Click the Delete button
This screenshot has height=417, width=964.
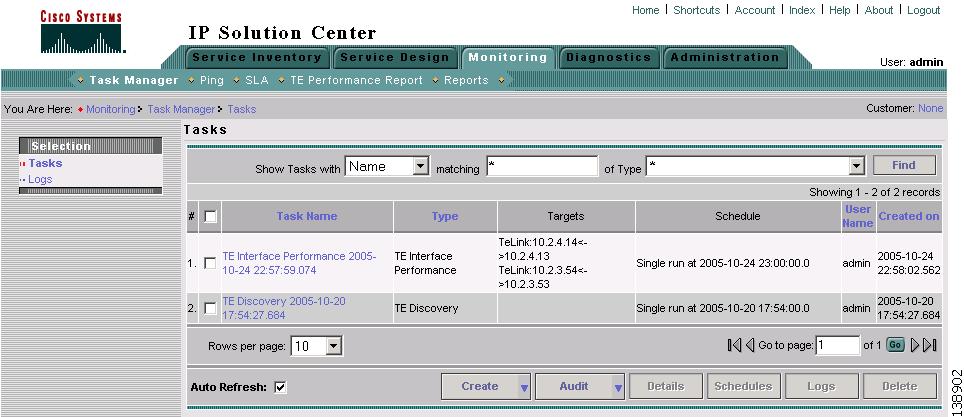click(x=899, y=386)
